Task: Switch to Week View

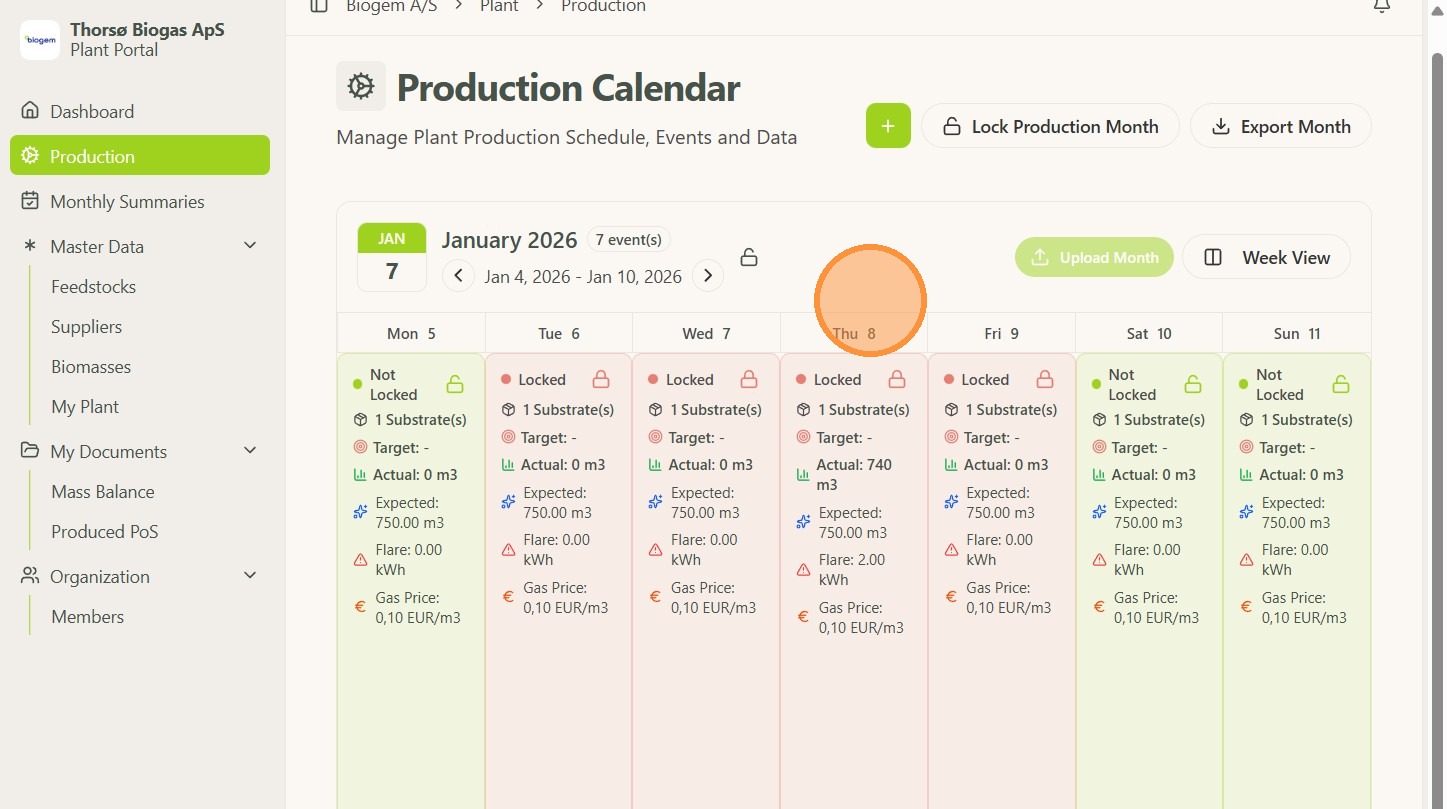Action: coord(1266,257)
